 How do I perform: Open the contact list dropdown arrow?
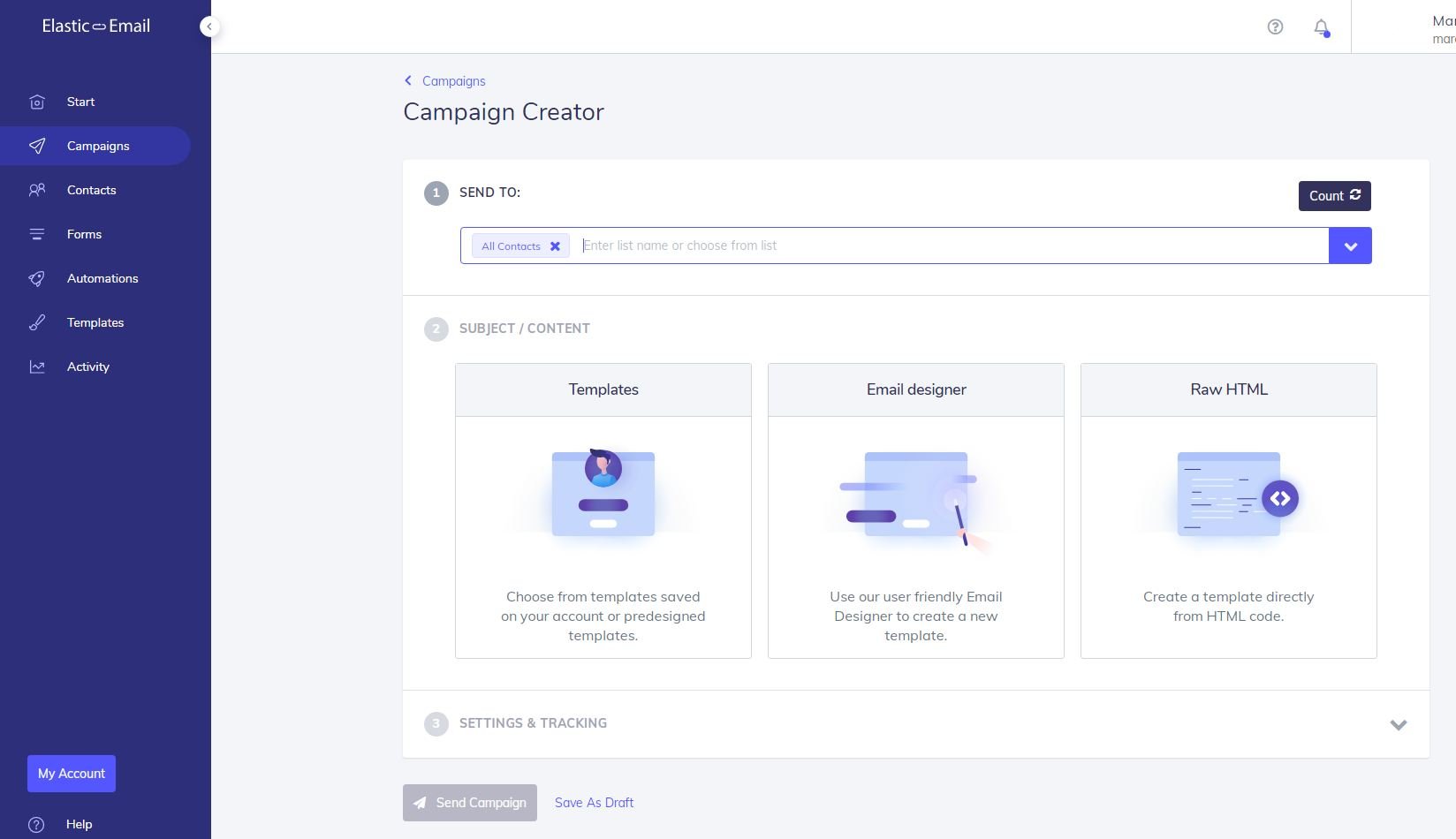pos(1350,246)
